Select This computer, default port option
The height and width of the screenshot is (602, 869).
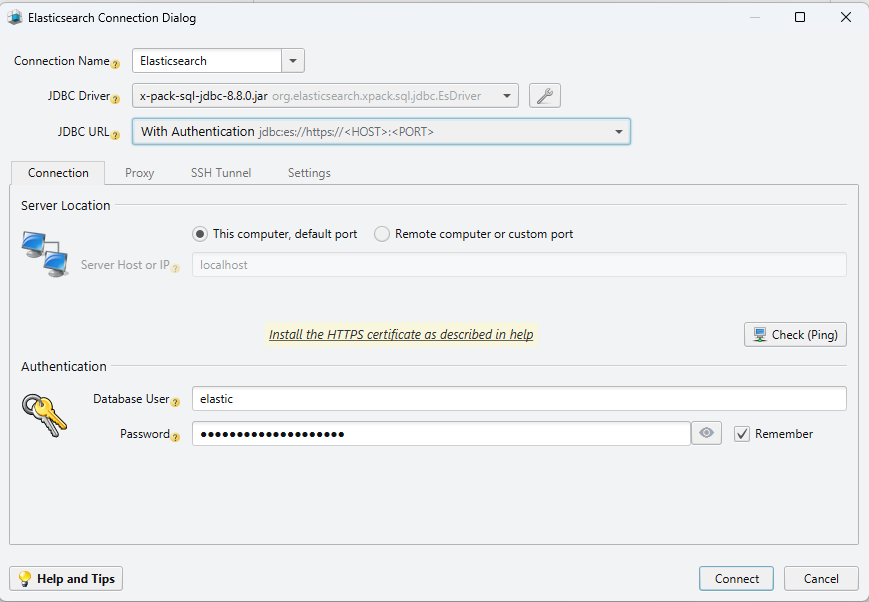coord(200,233)
